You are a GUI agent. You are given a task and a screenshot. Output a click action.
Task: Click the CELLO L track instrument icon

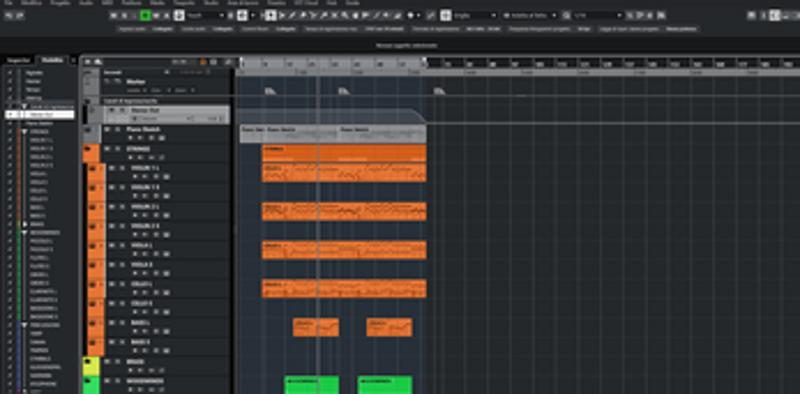pos(93,285)
